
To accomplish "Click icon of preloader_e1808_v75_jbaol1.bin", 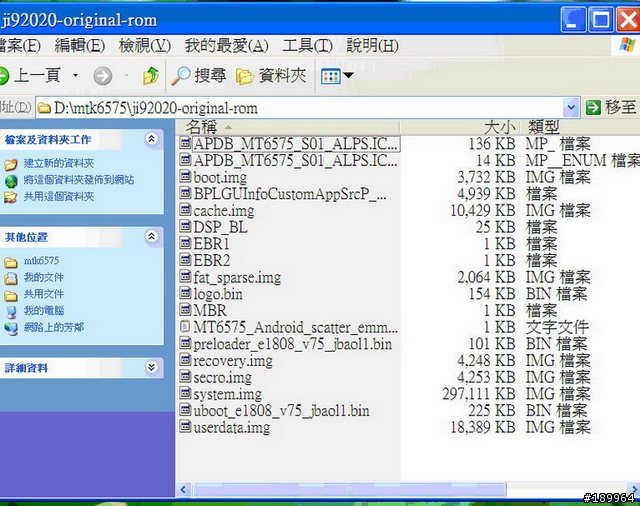I will [x=185, y=344].
